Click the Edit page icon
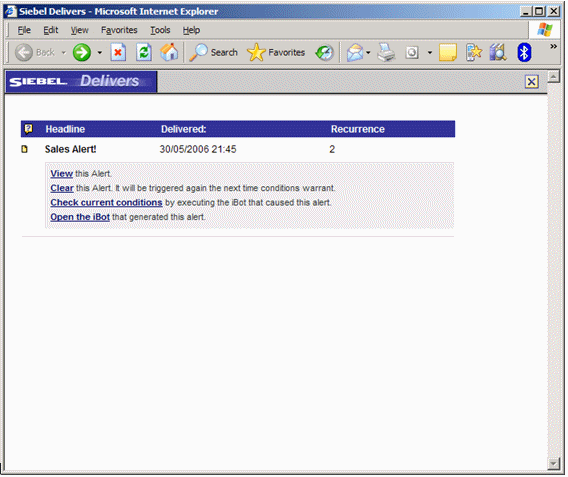 (x=412, y=53)
